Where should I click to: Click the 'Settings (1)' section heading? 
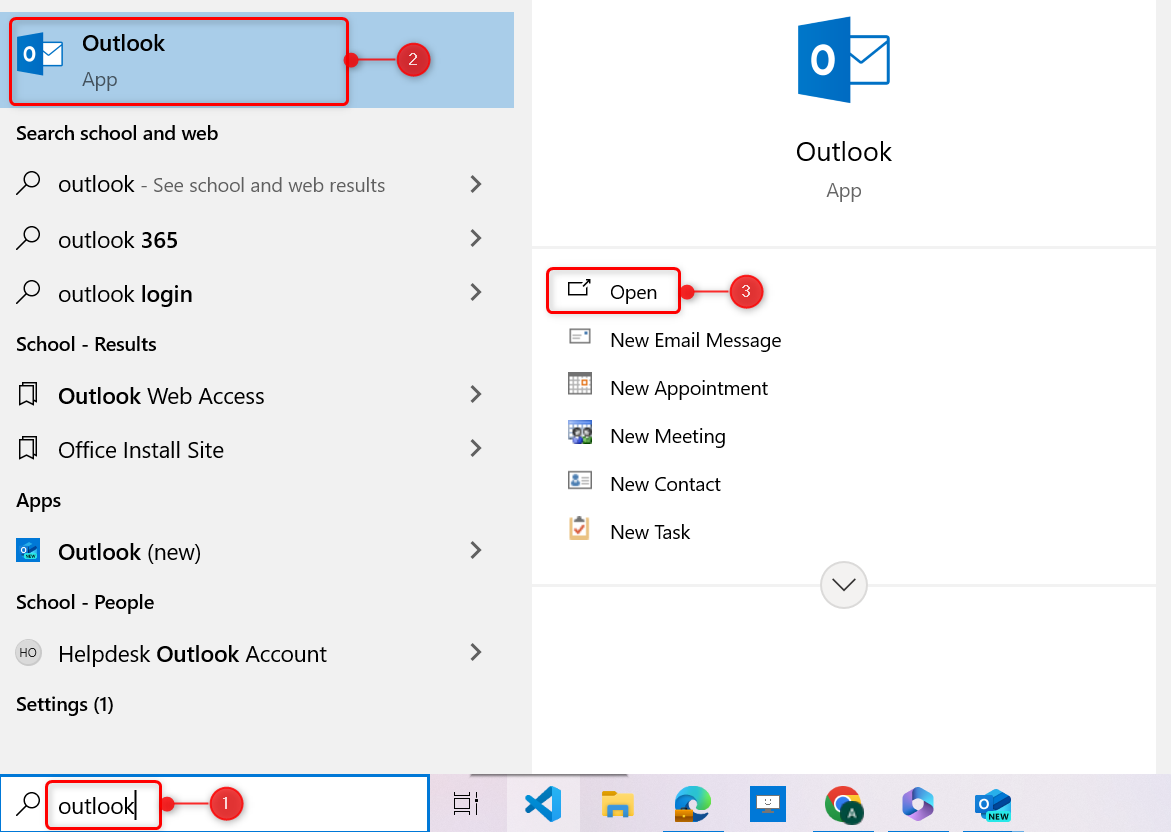pyautogui.click(x=65, y=704)
